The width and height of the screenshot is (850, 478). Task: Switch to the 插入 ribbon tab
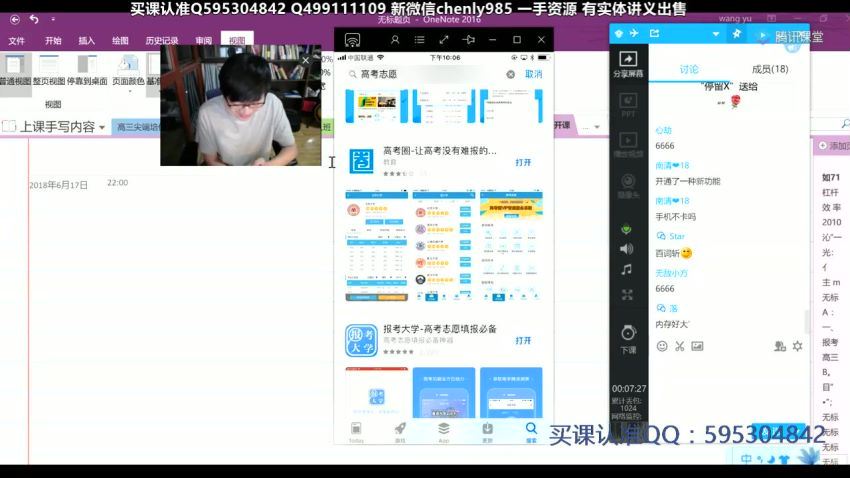[87, 41]
